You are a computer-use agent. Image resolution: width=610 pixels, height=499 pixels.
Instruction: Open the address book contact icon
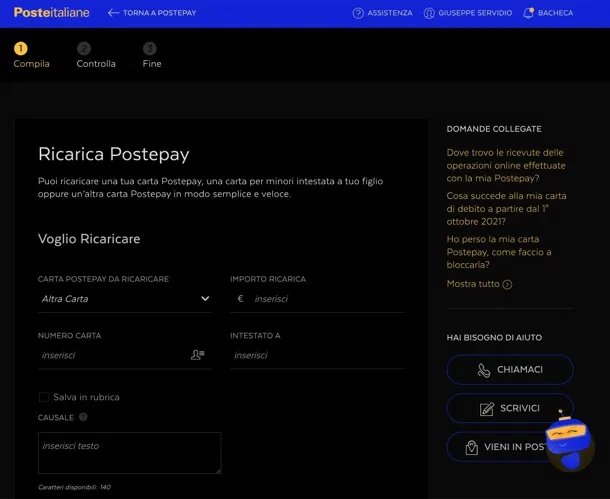pyautogui.click(x=198, y=355)
